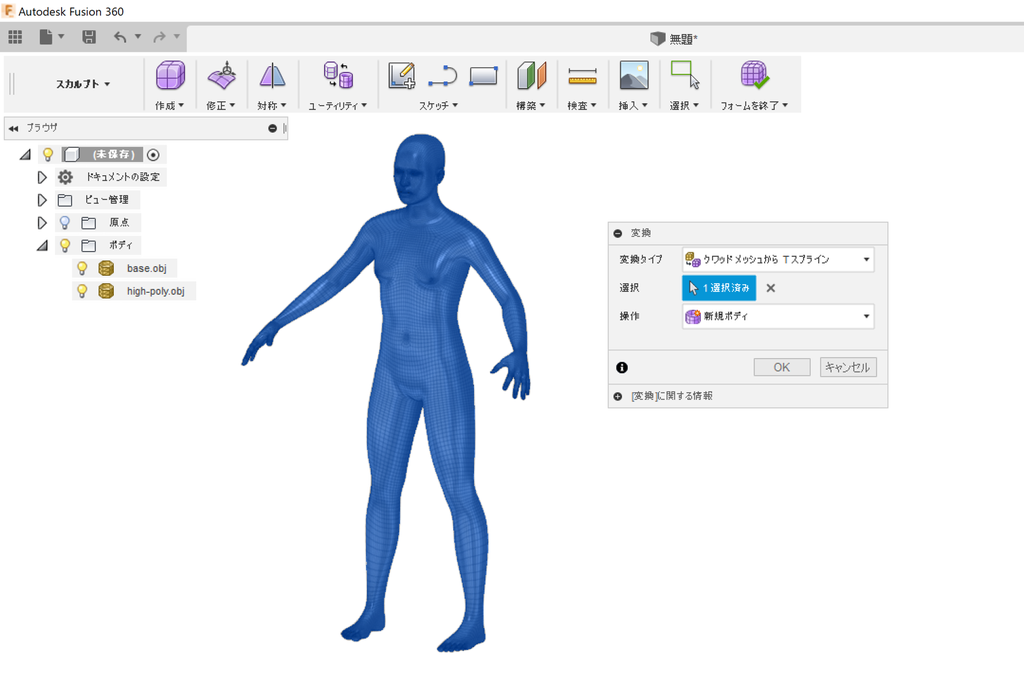Expand the ドキュメントの設定 tree node
This screenshot has height=685, width=1024.
pos(42,177)
